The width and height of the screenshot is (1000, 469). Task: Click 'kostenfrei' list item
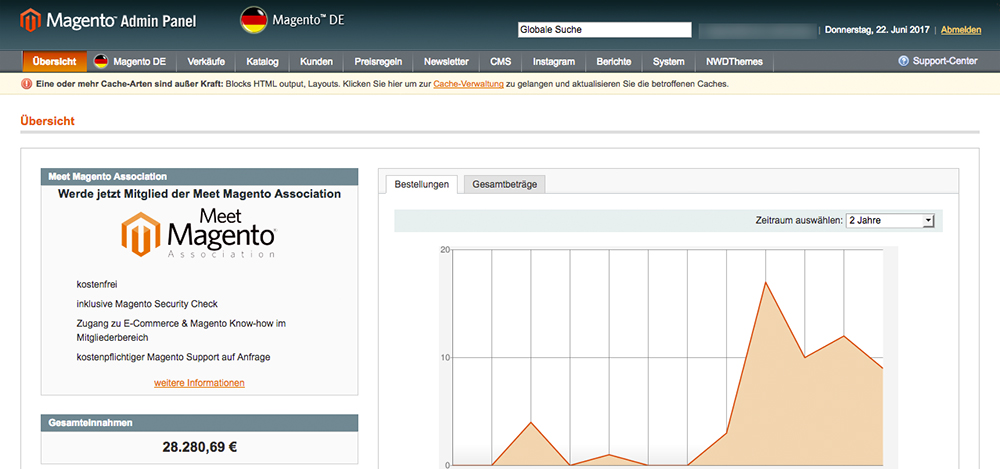click(97, 285)
